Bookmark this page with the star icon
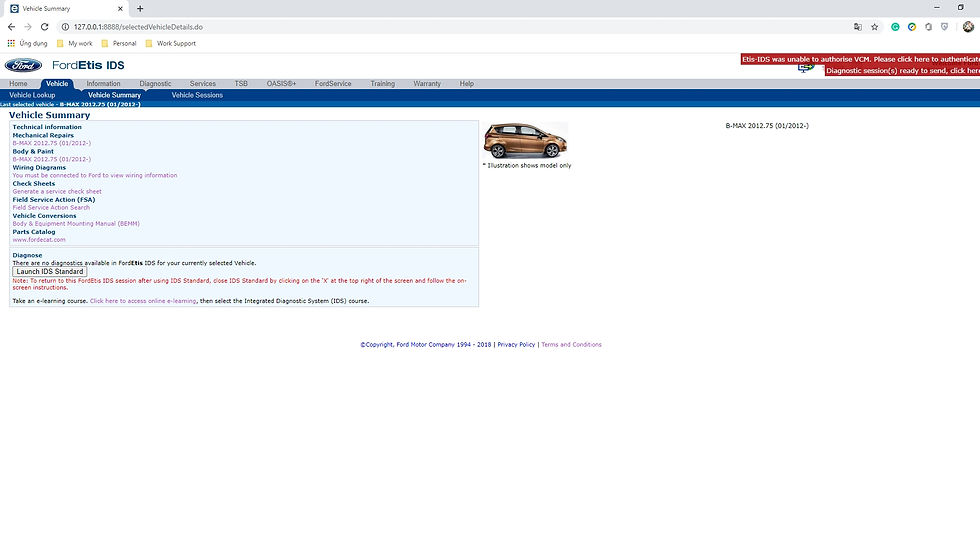Image resolution: width=980 pixels, height=539 pixels. (874, 27)
